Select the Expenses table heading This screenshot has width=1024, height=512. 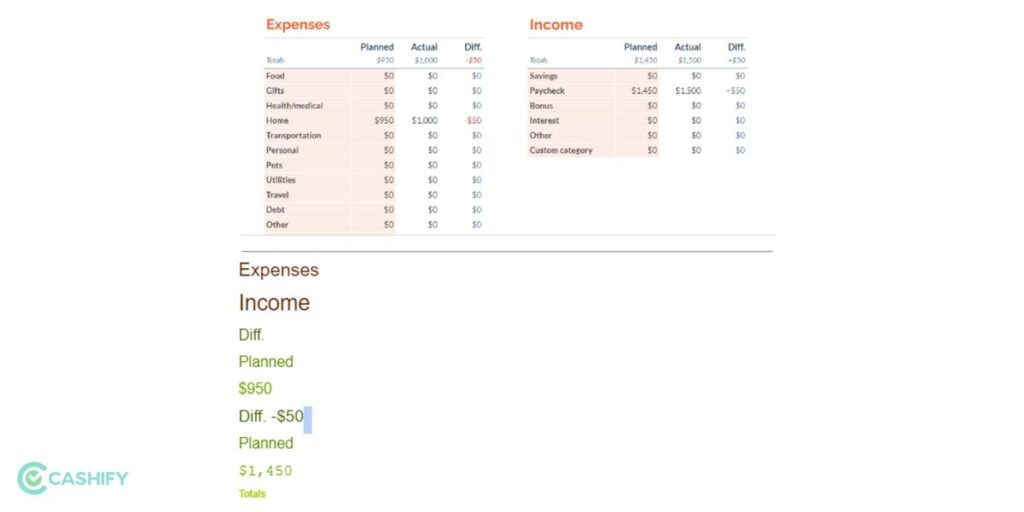point(298,25)
